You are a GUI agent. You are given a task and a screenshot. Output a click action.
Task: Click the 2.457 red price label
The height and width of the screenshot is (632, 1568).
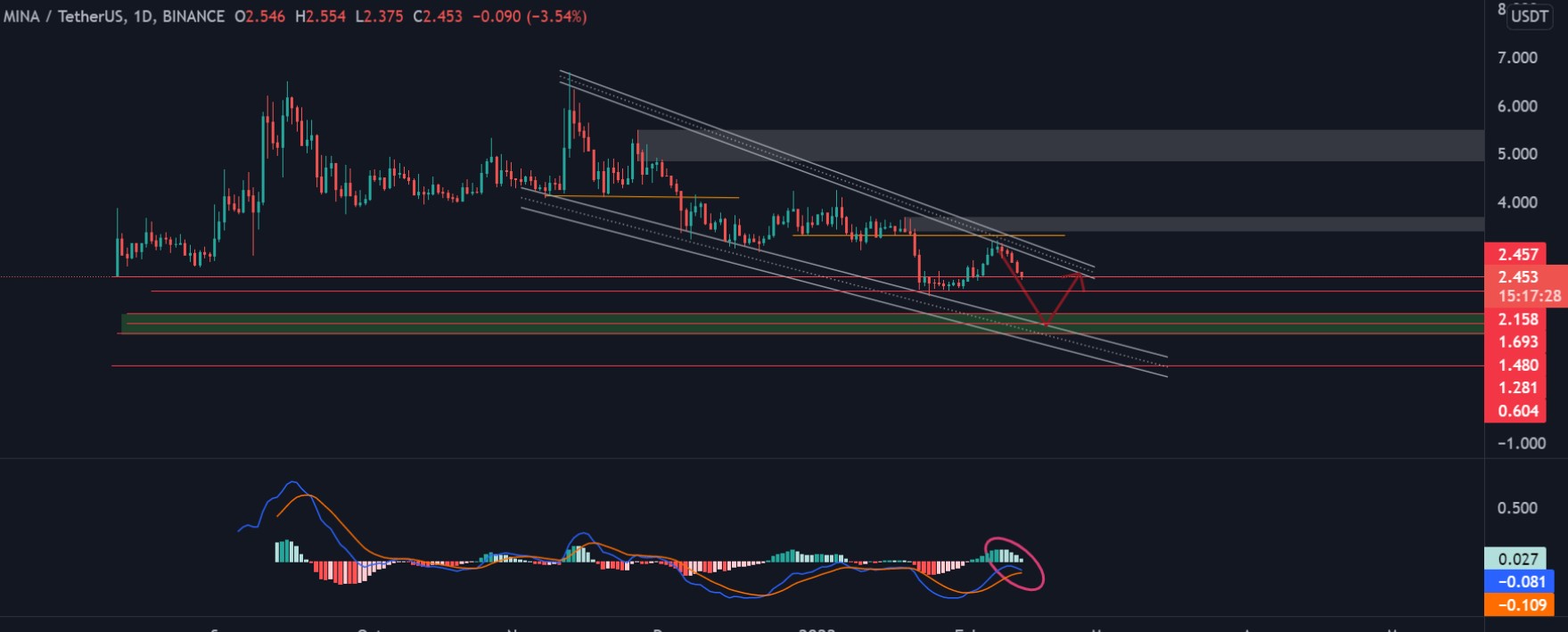(x=1517, y=255)
